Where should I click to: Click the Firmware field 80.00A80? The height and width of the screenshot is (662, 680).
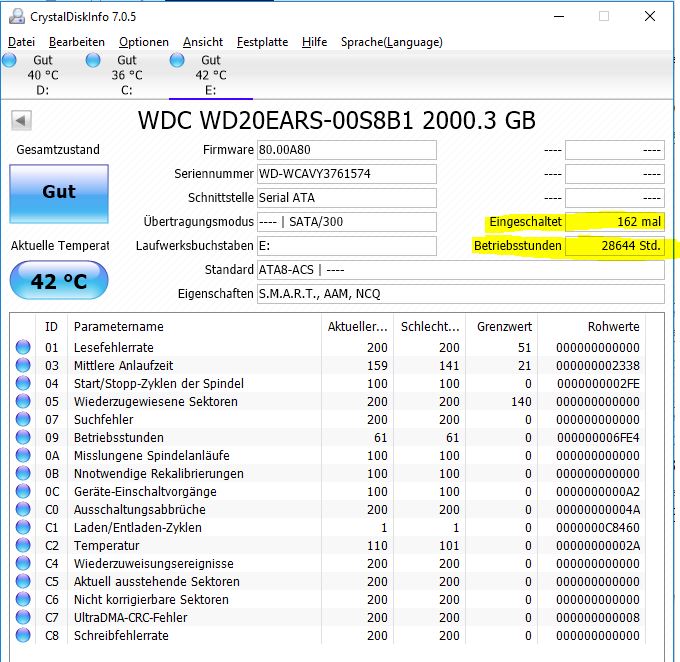(x=347, y=150)
